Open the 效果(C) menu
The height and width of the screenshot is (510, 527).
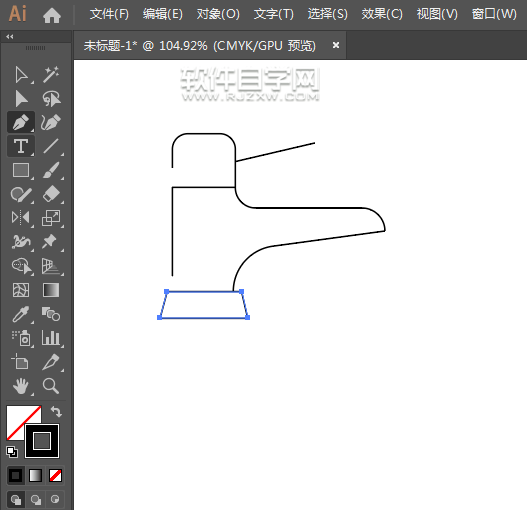(x=382, y=14)
